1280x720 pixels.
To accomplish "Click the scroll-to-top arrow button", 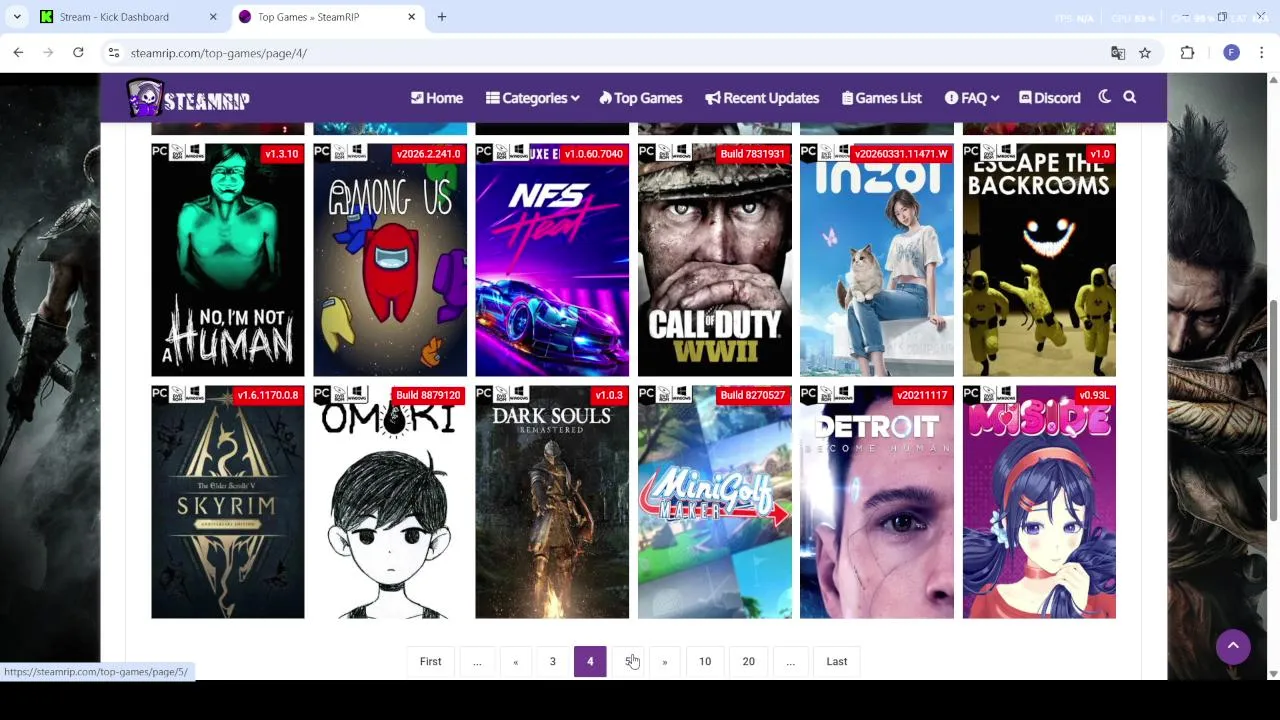I will click(1233, 646).
